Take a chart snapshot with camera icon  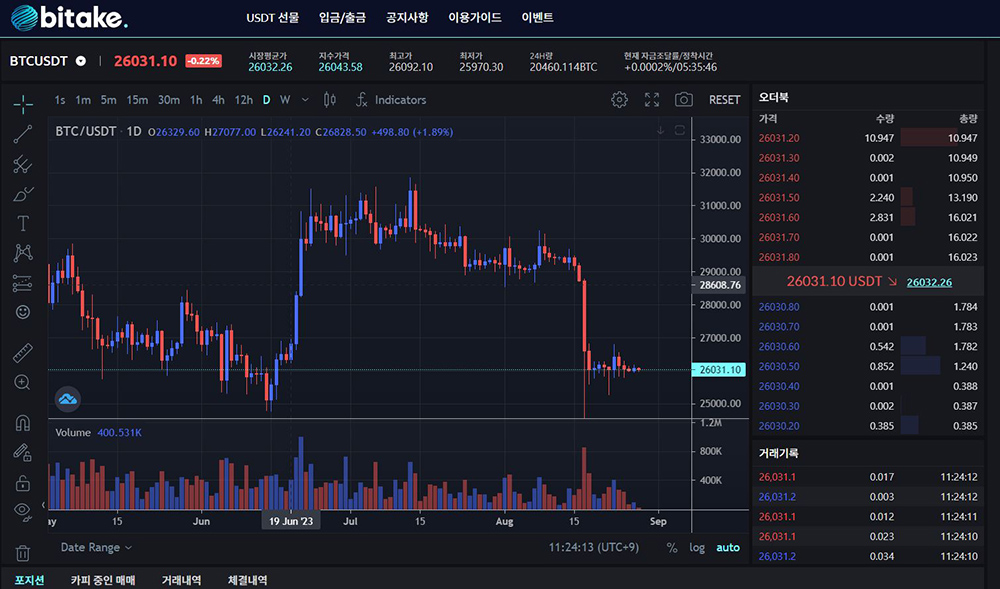click(x=684, y=100)
